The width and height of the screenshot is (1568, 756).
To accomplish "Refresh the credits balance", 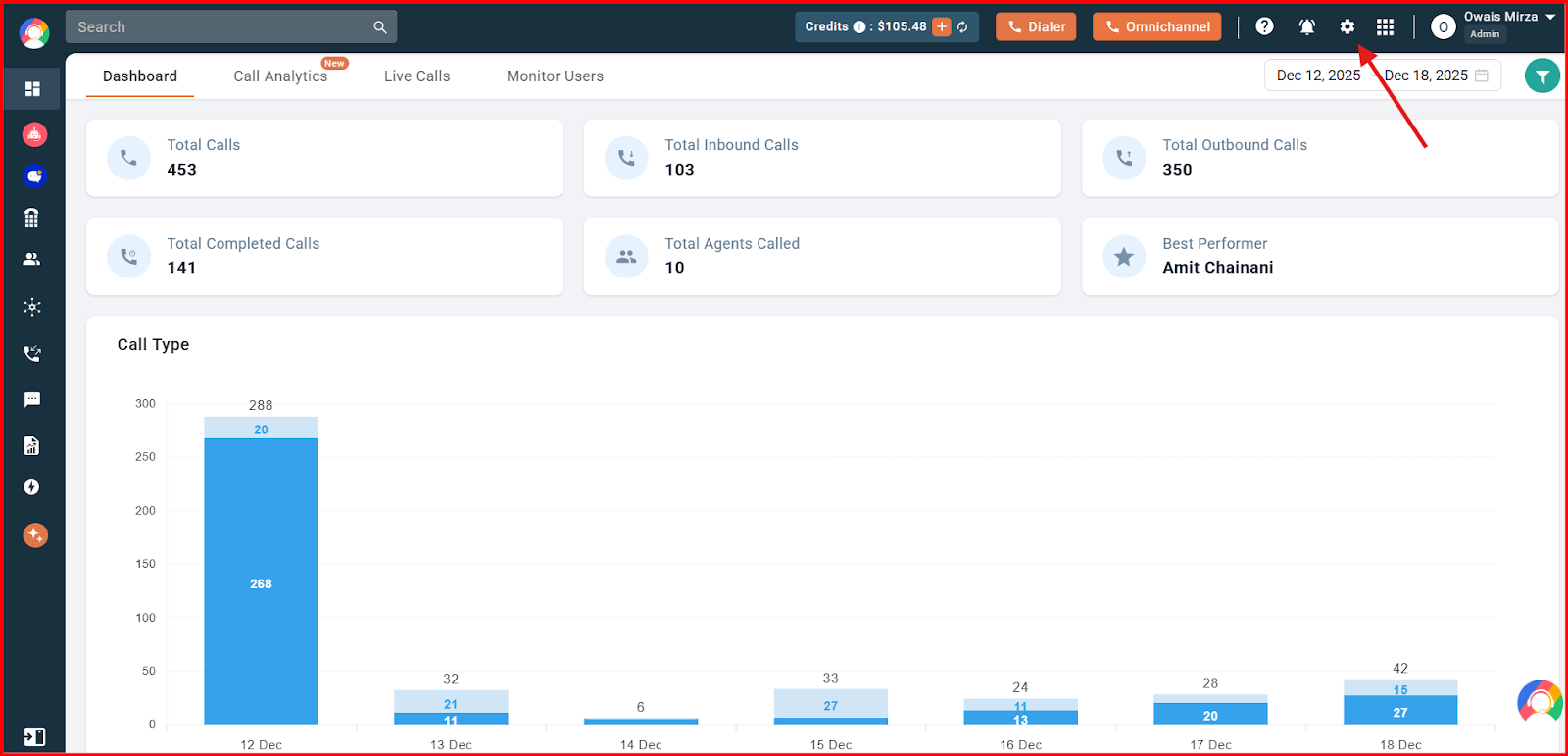I will (963, 27).
